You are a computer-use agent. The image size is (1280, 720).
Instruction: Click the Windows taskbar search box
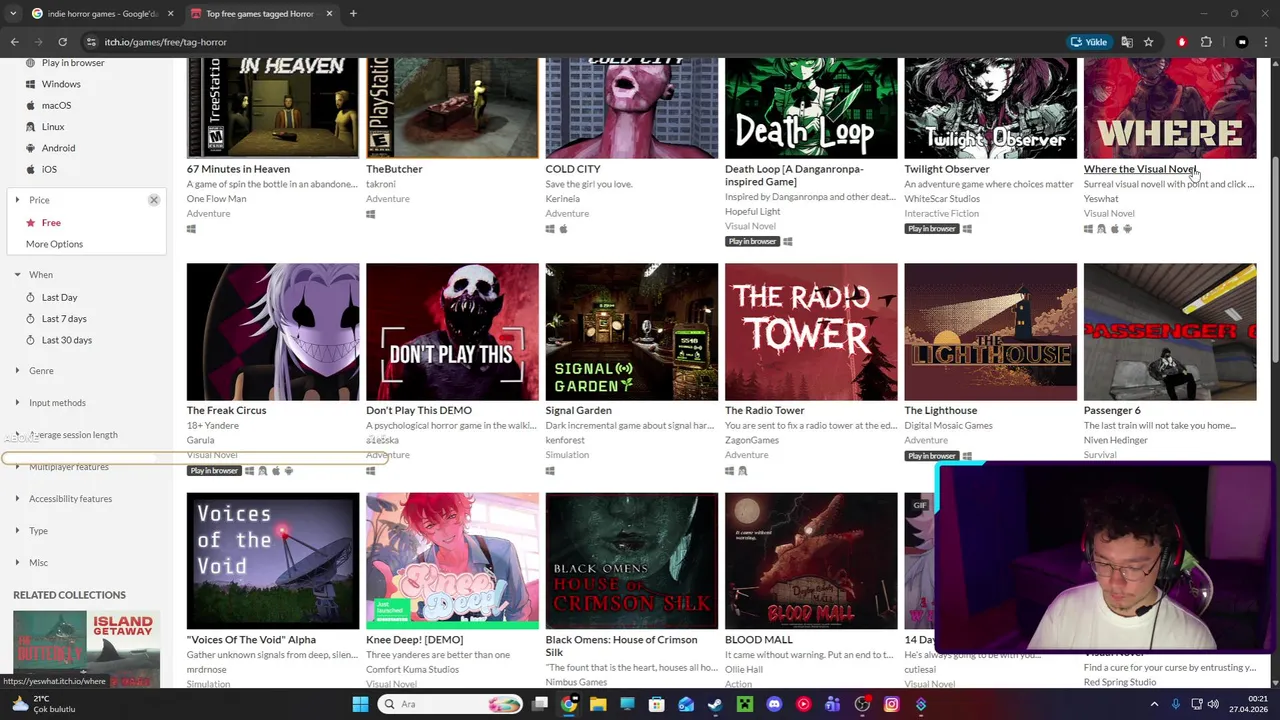point(451,704)
